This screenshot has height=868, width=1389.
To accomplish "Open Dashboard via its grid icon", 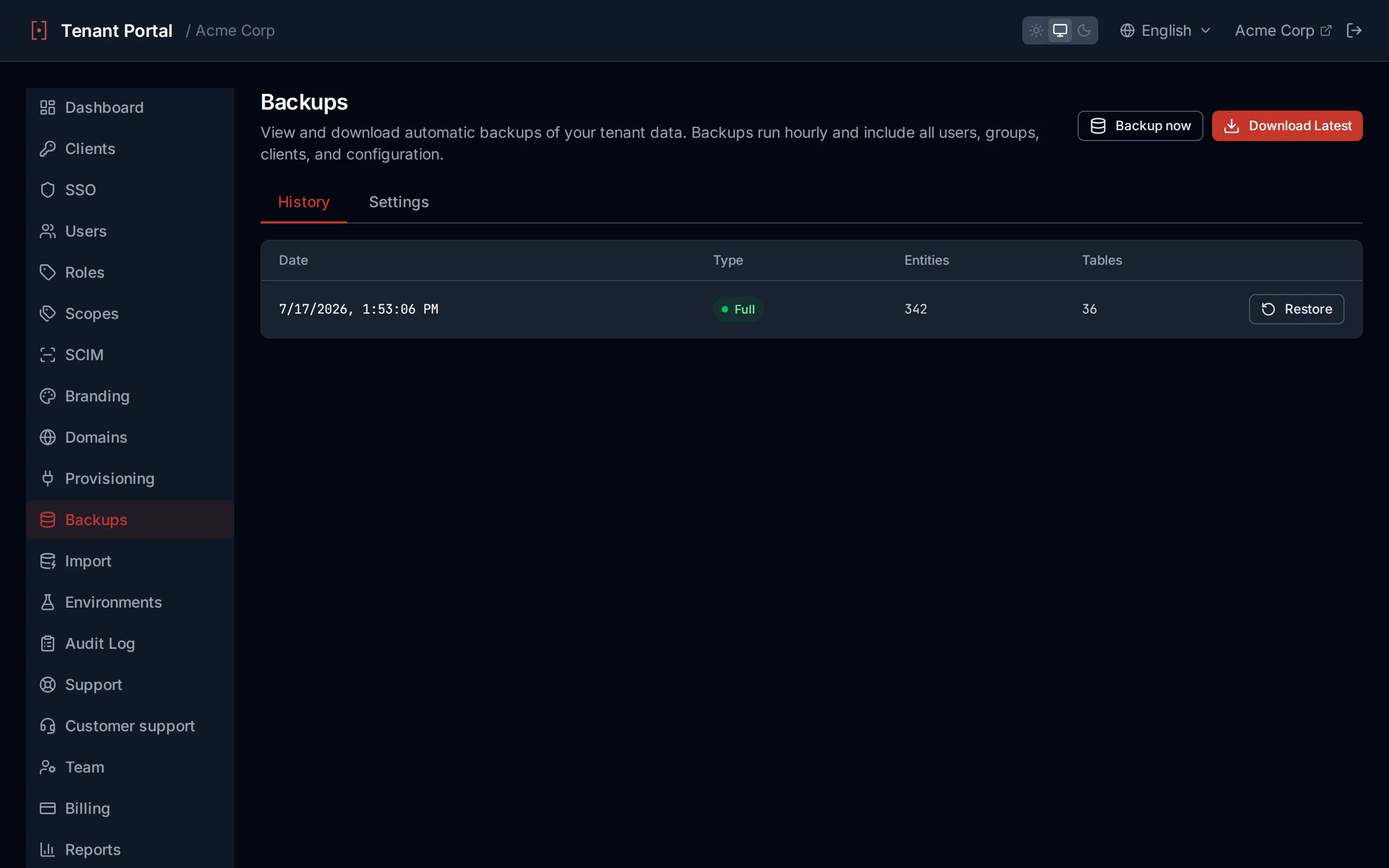I will click(x=48, y=107).
